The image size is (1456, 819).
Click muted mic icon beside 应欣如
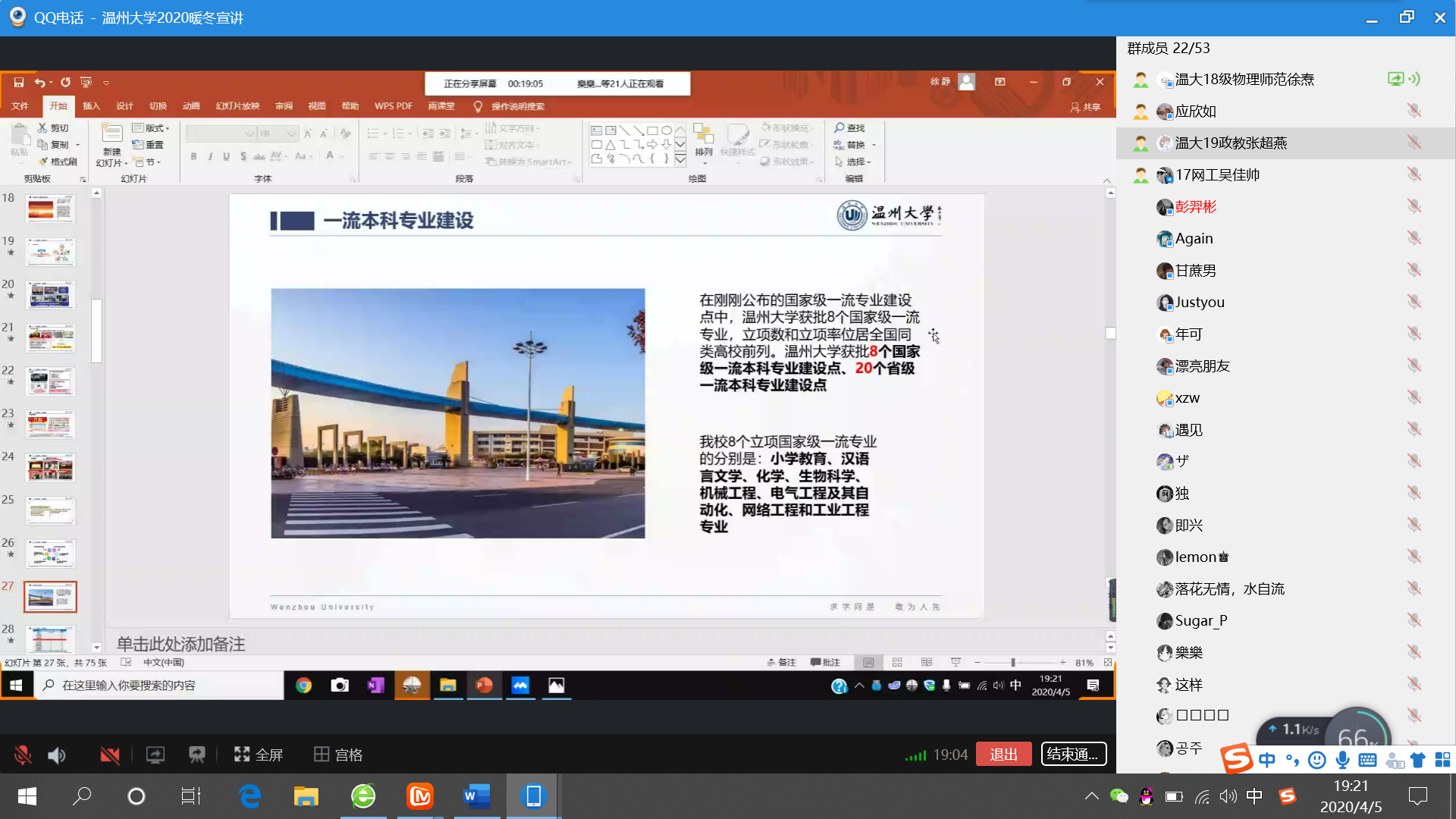pyautogui.click(x=1414, y=111)
